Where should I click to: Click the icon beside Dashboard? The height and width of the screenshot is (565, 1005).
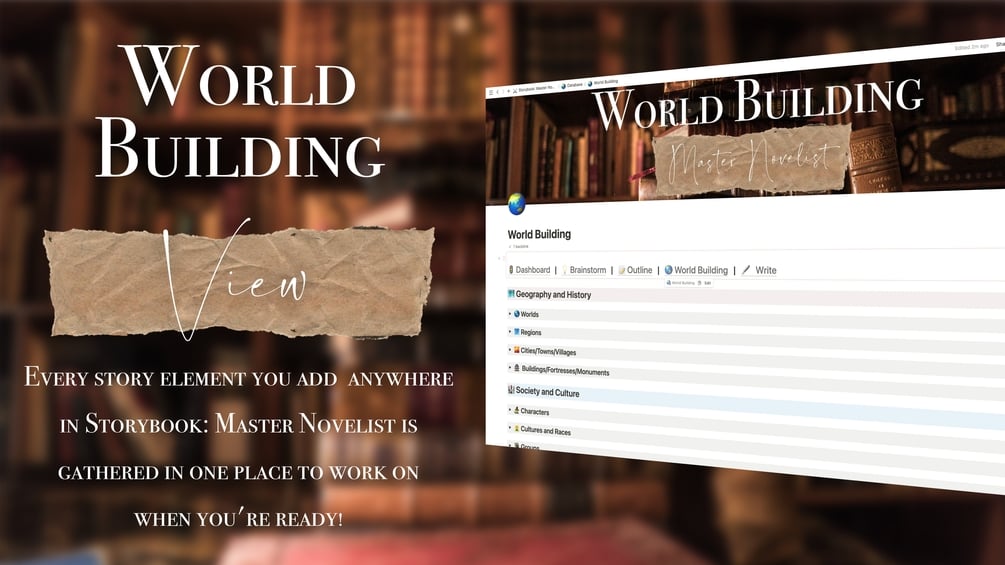tap(511, 270)
